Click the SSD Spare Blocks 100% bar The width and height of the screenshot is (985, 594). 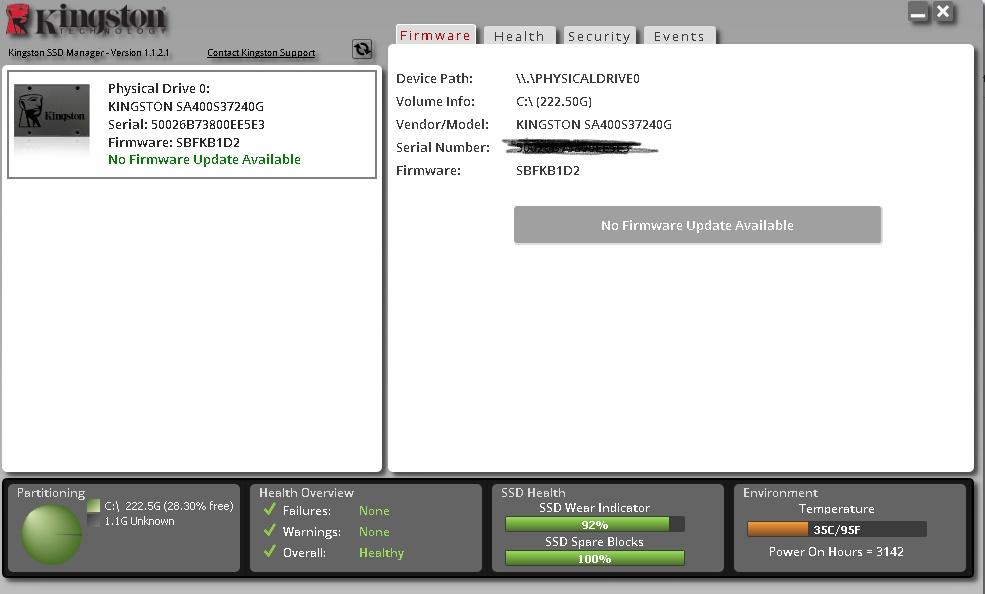pyautogui.click(x=594, y=558)
